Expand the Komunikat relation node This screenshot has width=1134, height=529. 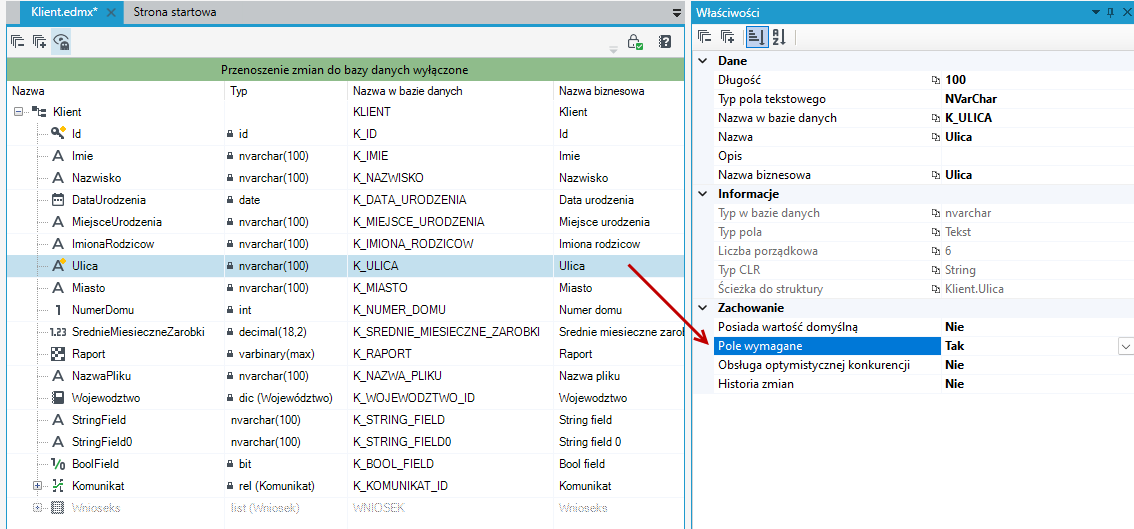pos(38,486)
